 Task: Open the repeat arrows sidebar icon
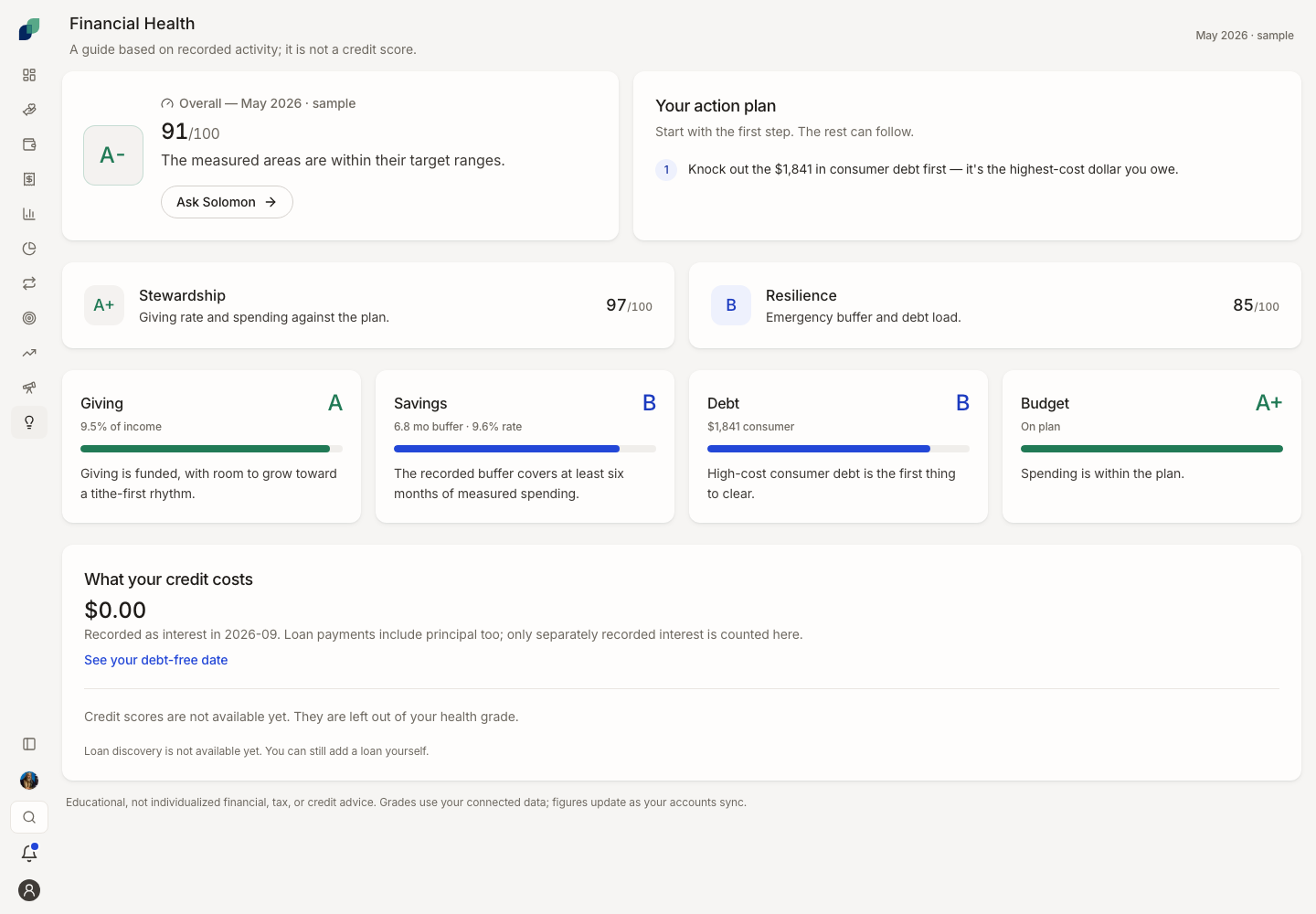click(x=29, y=283)
